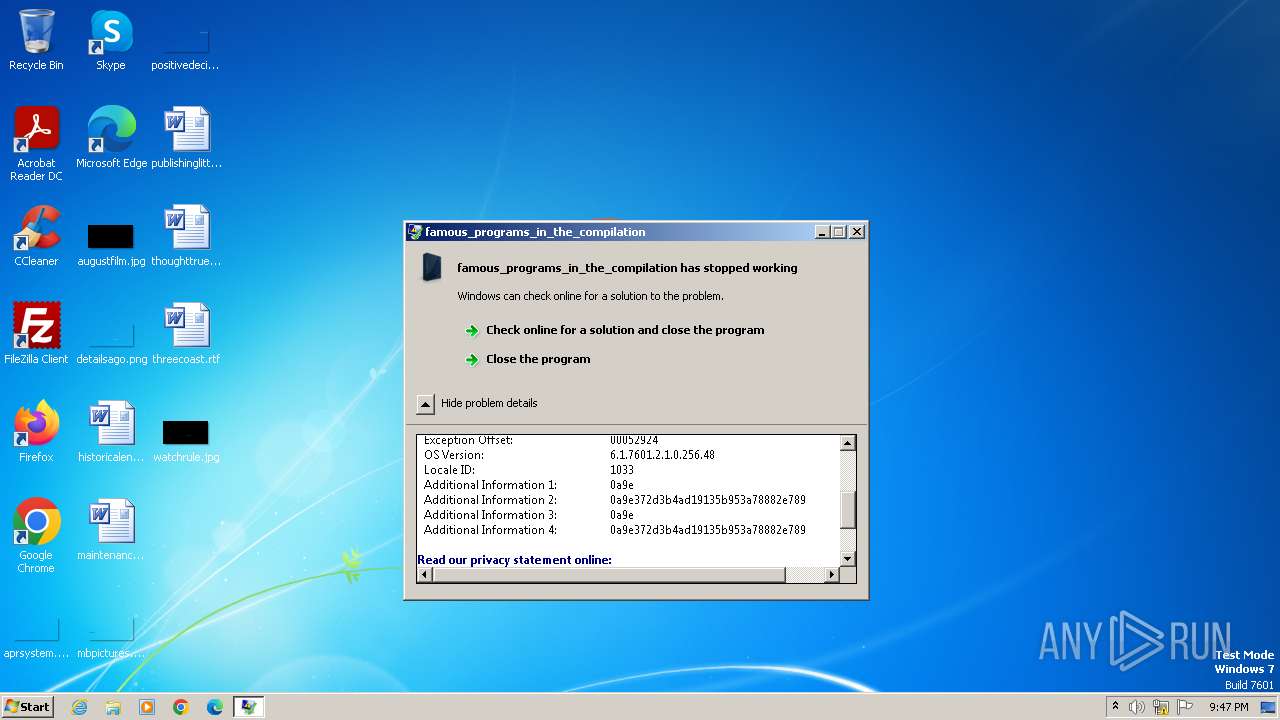Launch Google Chrome desktop shortcut
The image size is (1280, 720).
(x=36, y=536)
